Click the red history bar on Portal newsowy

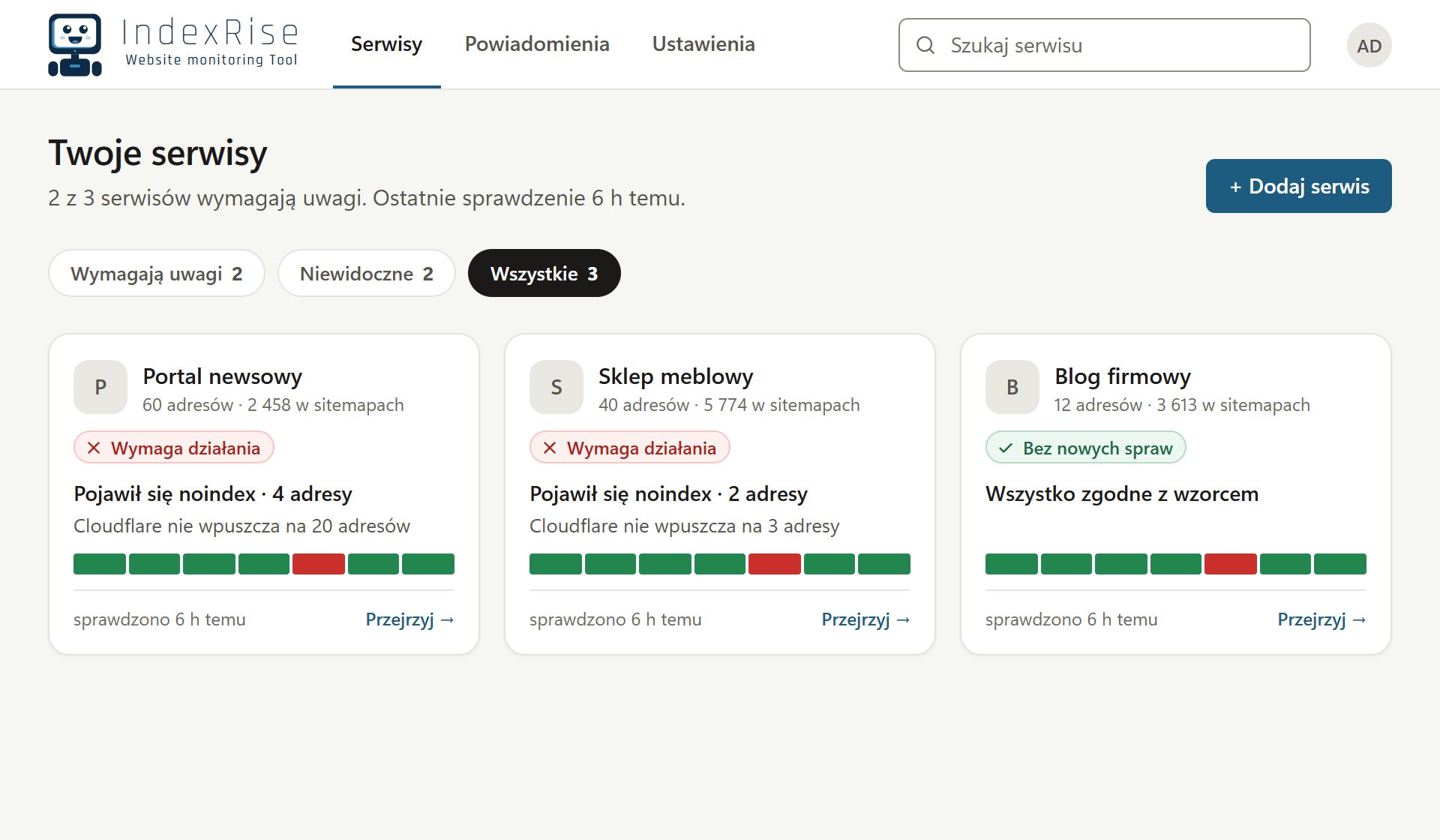point(319,564)
